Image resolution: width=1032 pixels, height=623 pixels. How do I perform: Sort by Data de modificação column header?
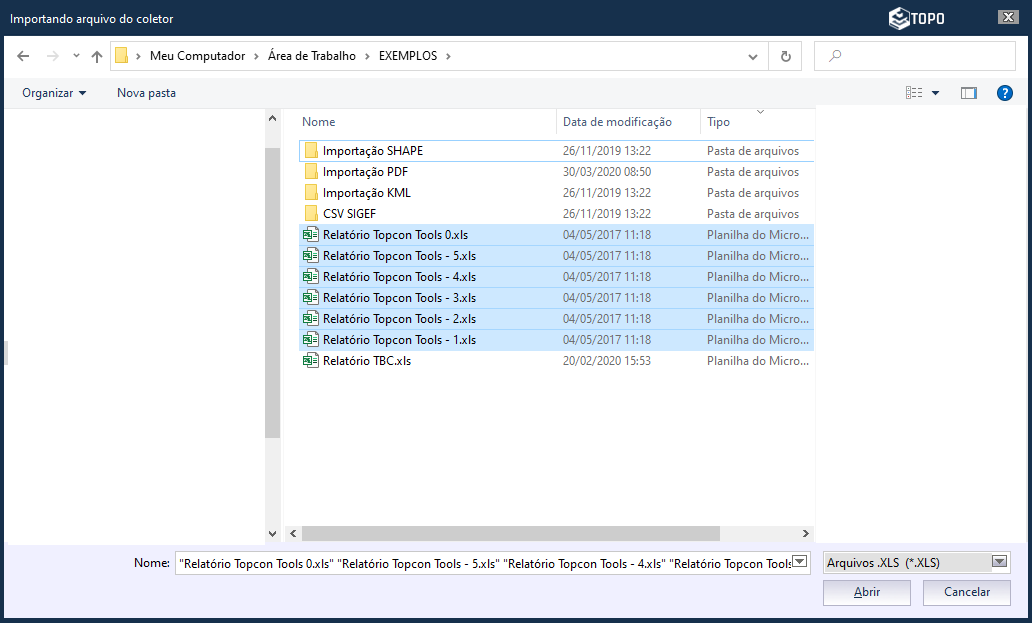click(x=617, y=122)
